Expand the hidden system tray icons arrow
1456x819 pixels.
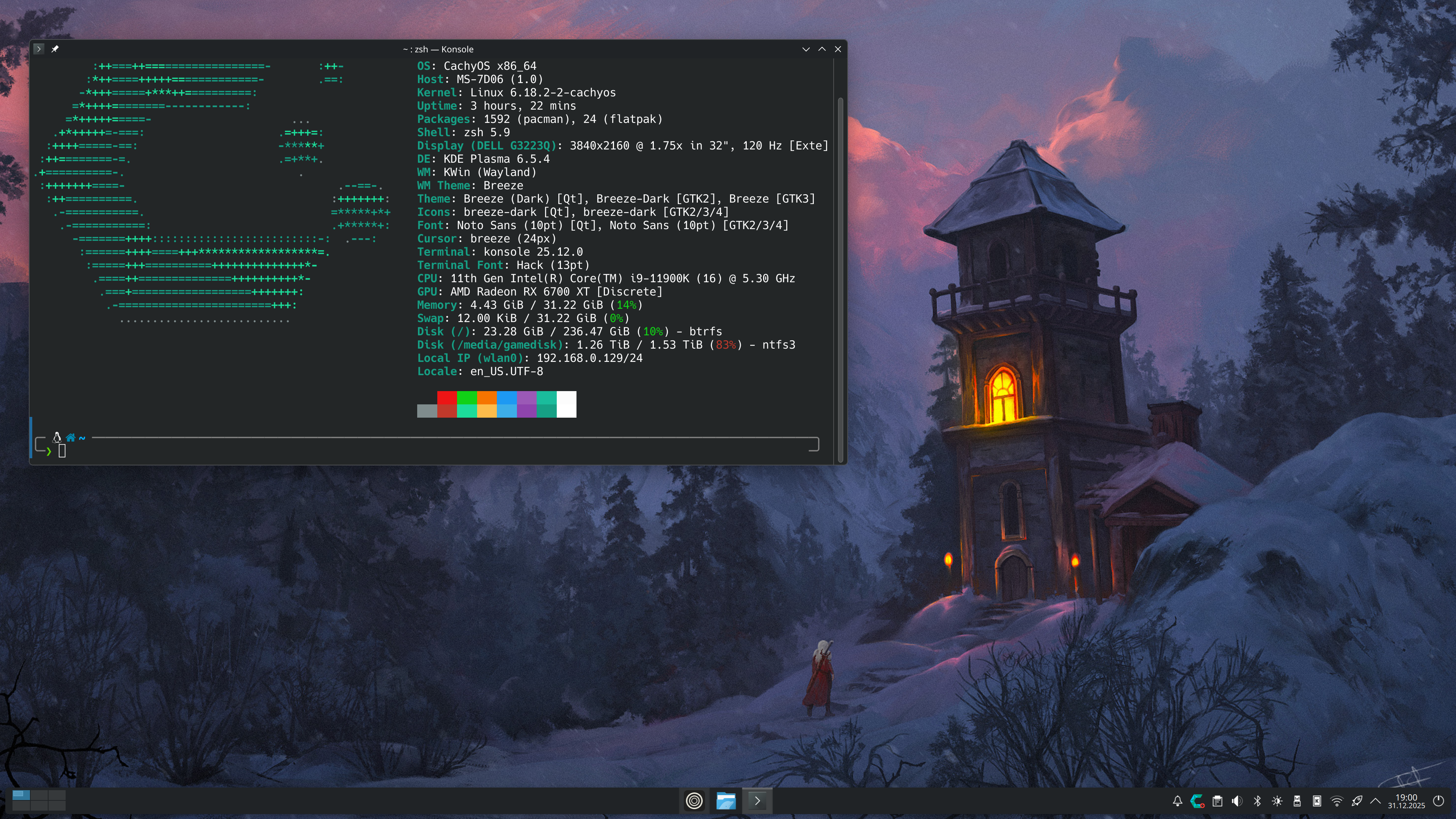[1376, 801]
